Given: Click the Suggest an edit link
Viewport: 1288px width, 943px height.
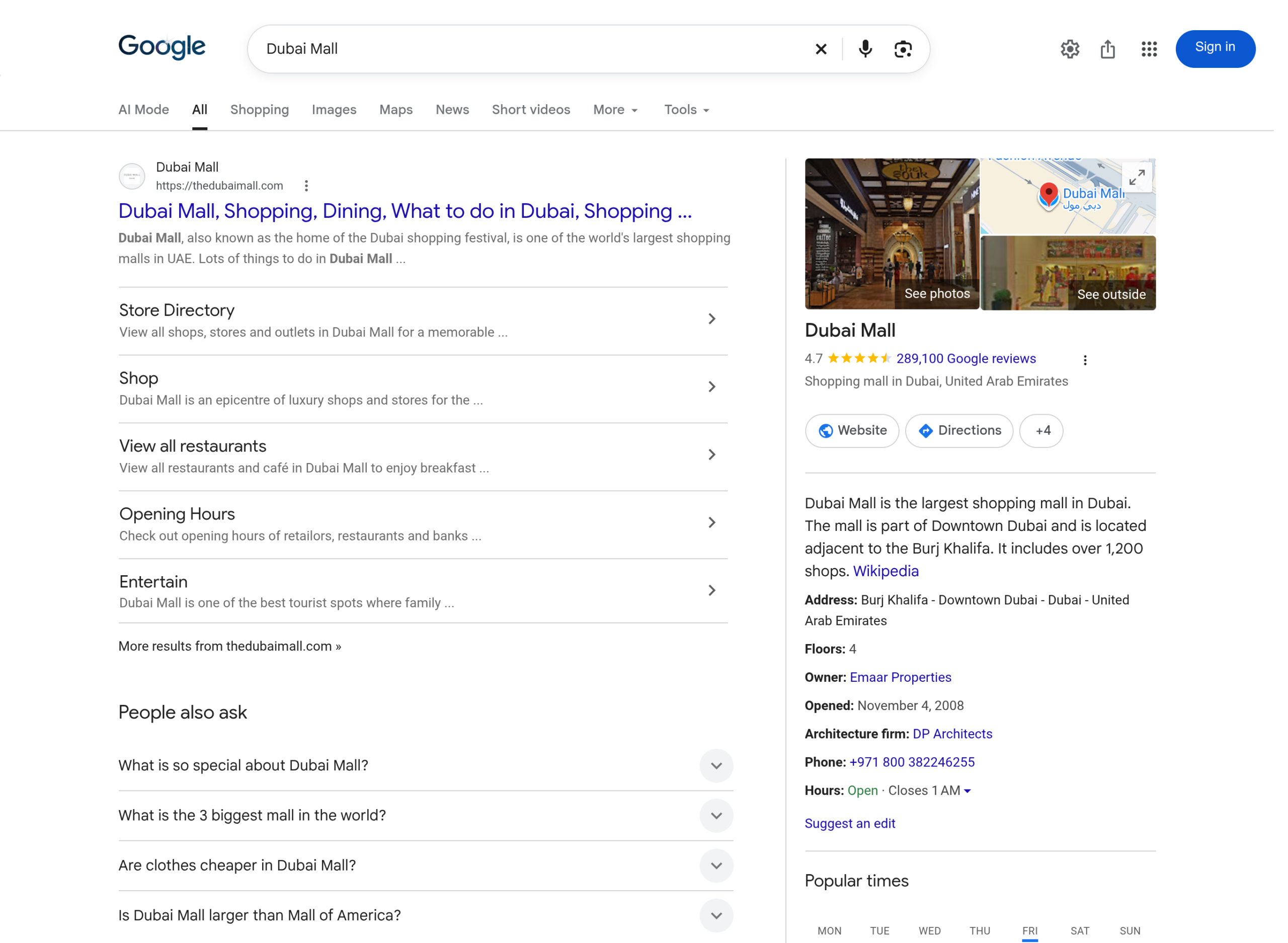Looking at the screenshot, I should click(850, 824).
